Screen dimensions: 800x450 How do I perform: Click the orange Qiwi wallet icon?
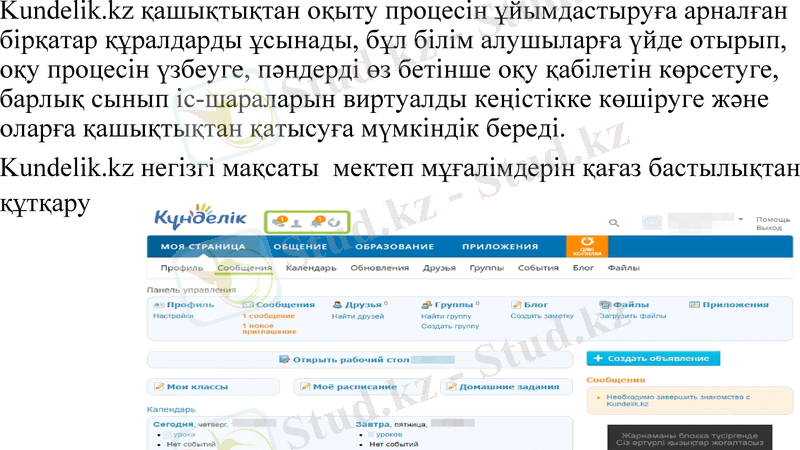[586, 247]
